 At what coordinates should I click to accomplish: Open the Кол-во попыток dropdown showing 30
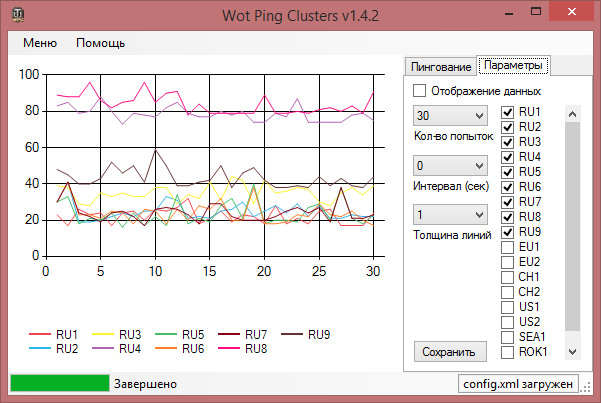[x=450, y=115]
